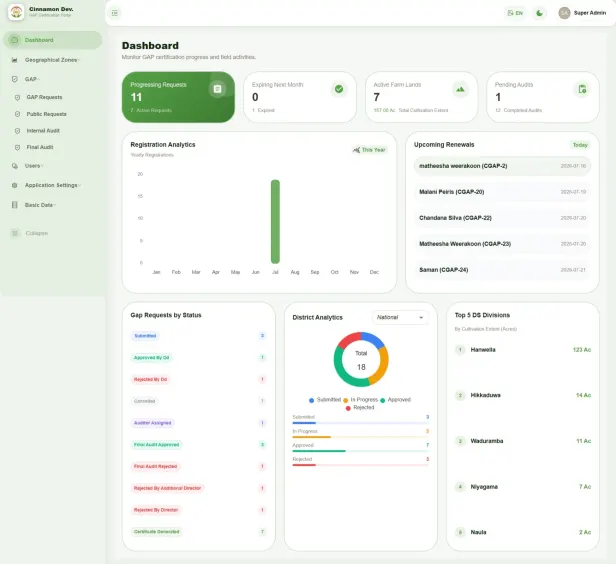Toggle dark mode moon icon

pyautogui.click(x=539, y=13)
